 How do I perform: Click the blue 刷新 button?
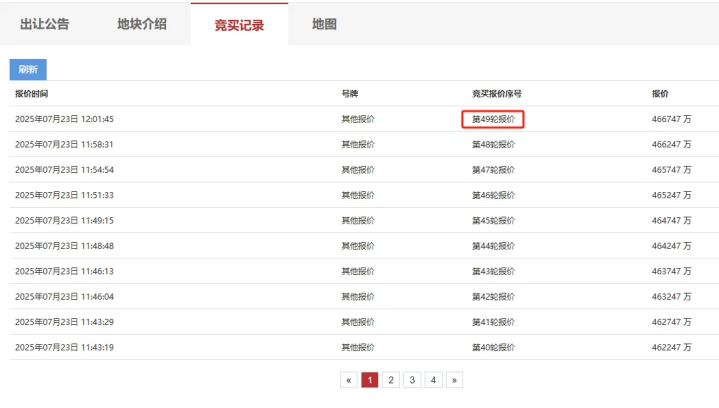[28, 69]
